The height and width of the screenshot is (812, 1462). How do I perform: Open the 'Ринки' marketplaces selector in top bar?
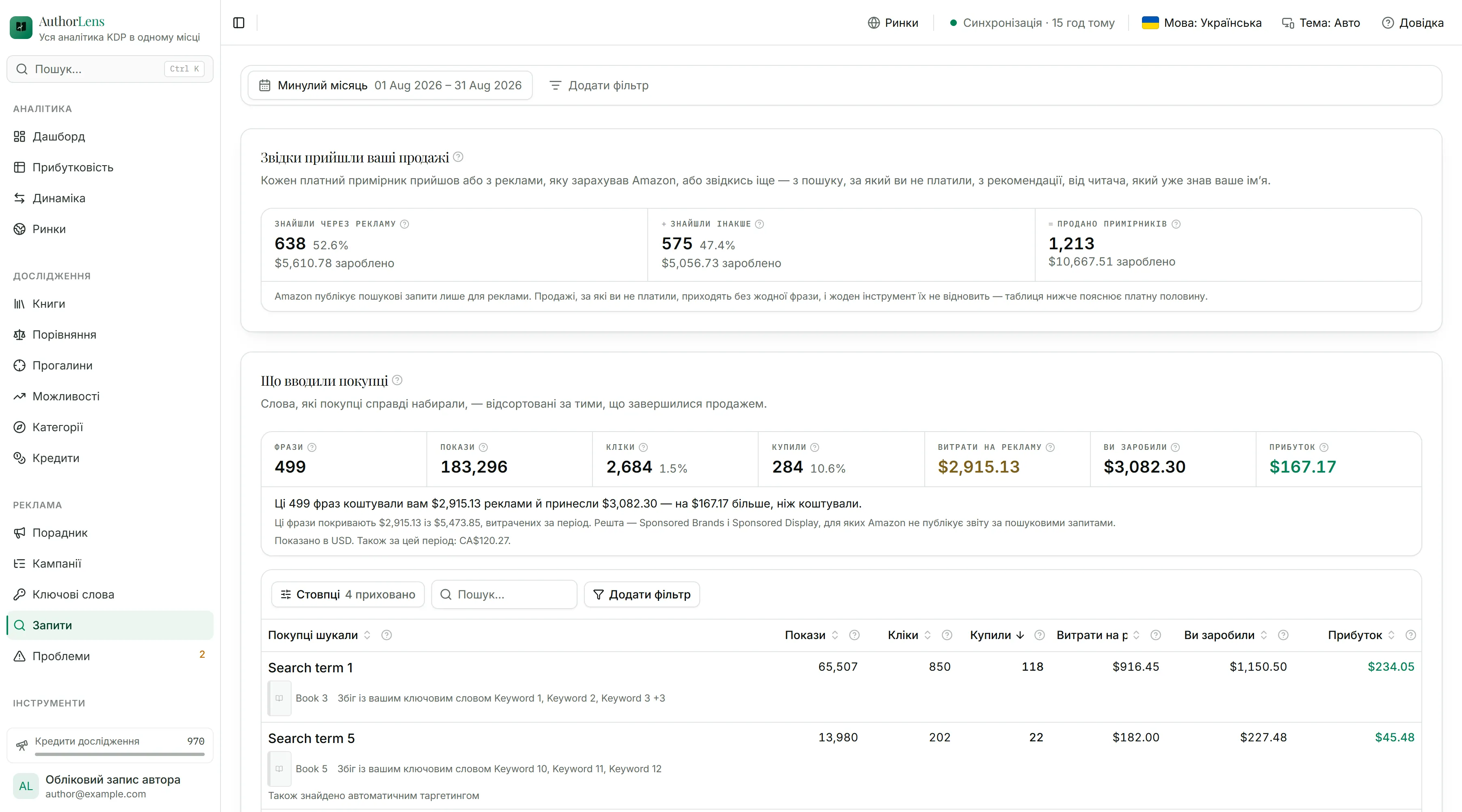click(x=893, y=23)
